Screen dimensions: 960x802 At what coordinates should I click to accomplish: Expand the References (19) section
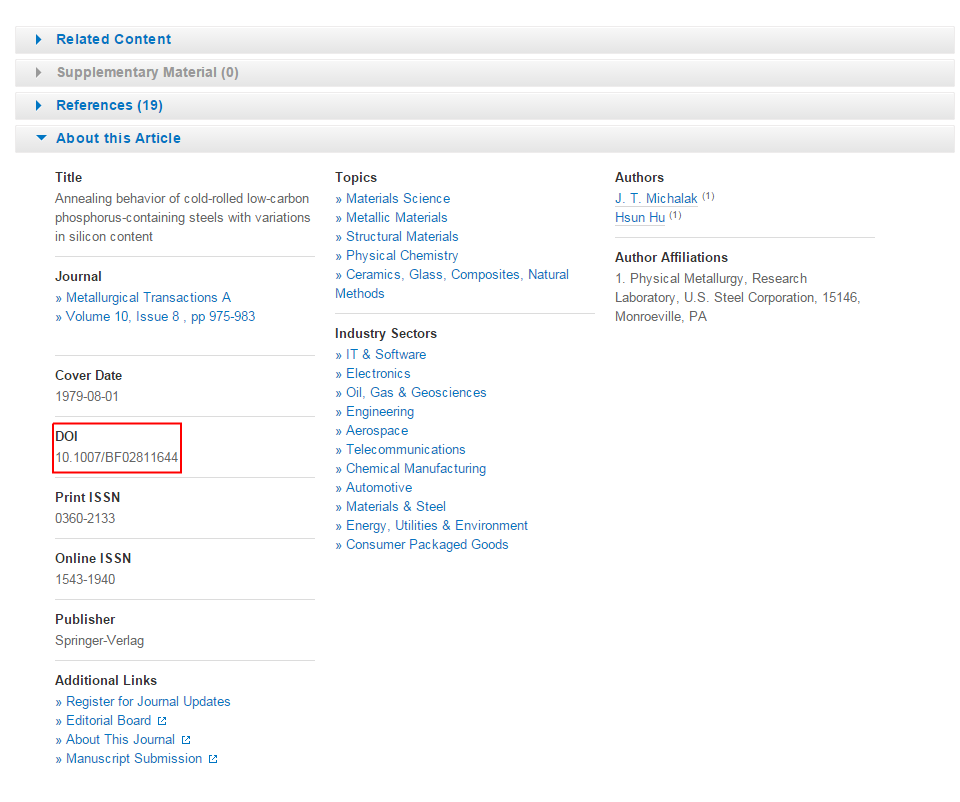pos(109,105)
